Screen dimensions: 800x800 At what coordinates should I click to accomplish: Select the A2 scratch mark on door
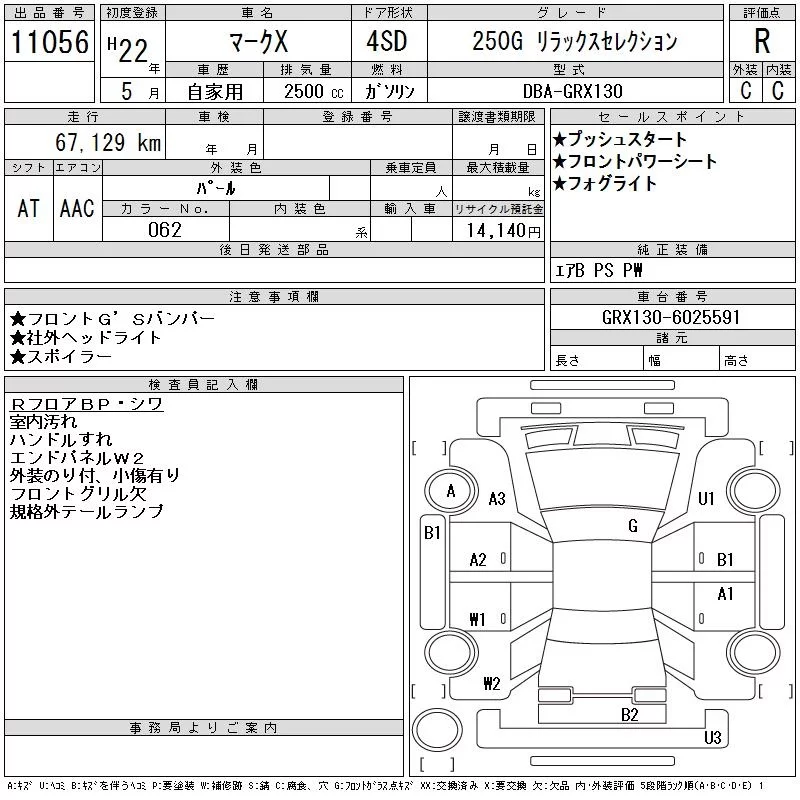(478, 560)
